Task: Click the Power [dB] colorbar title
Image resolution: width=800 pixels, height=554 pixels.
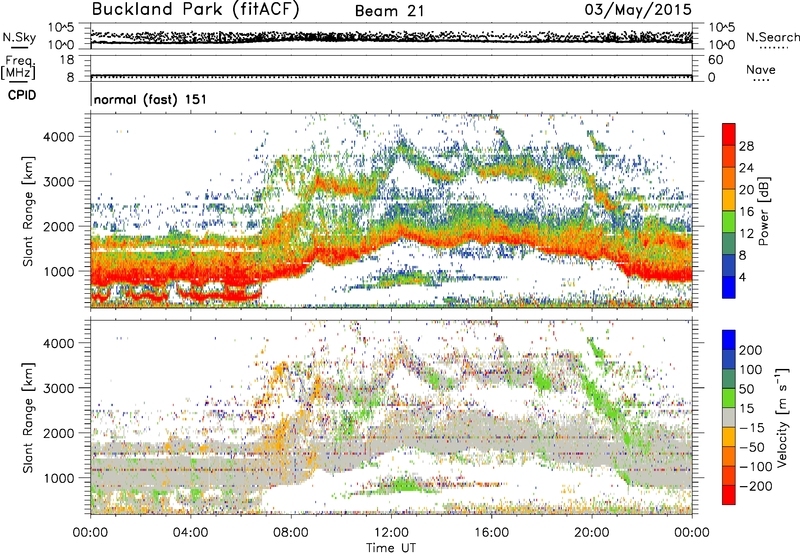Action: (763, 211)
